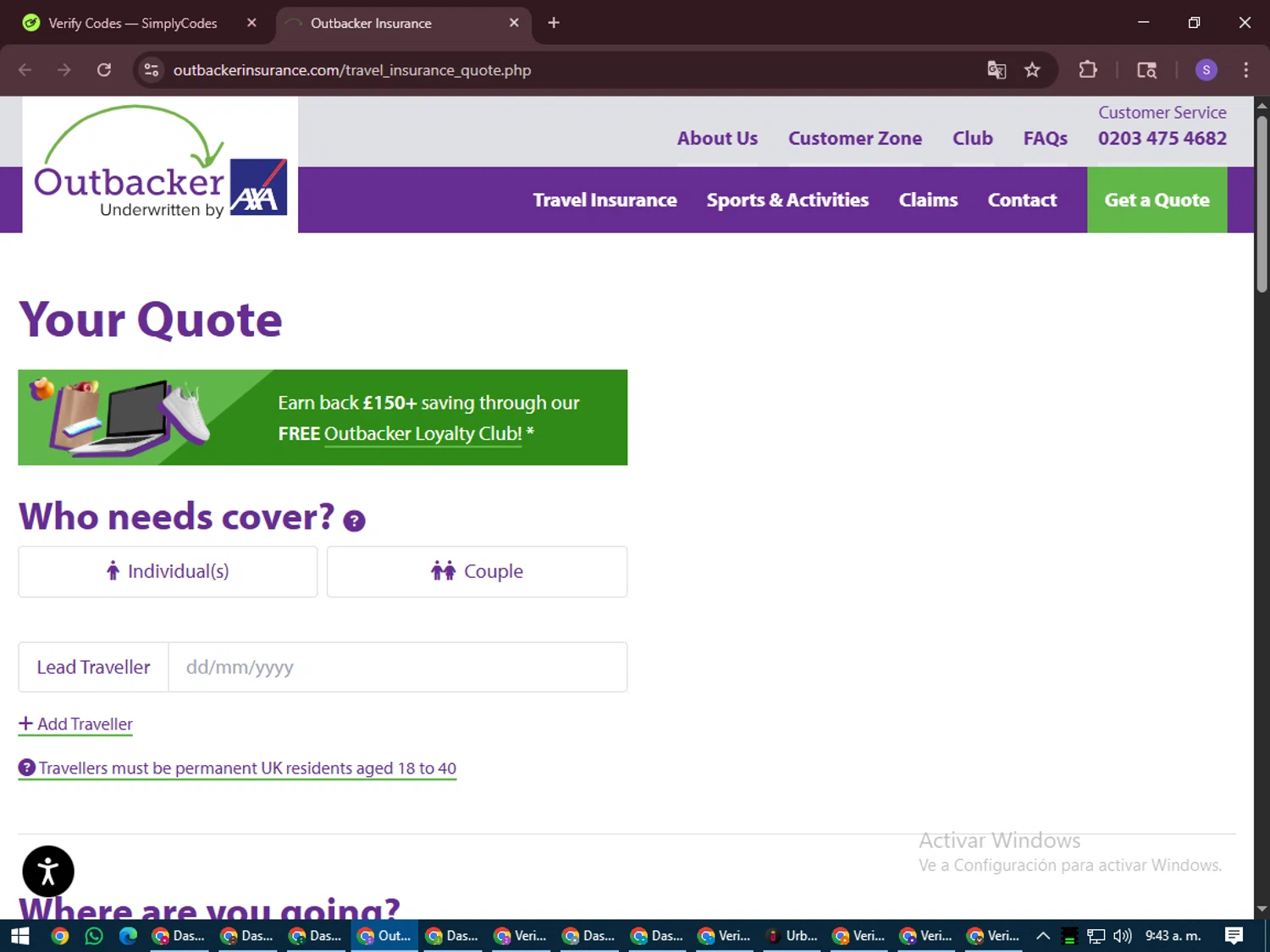Open the network tray icon
This screenshot has height=952, width=1270.
tap(1096, 935)
